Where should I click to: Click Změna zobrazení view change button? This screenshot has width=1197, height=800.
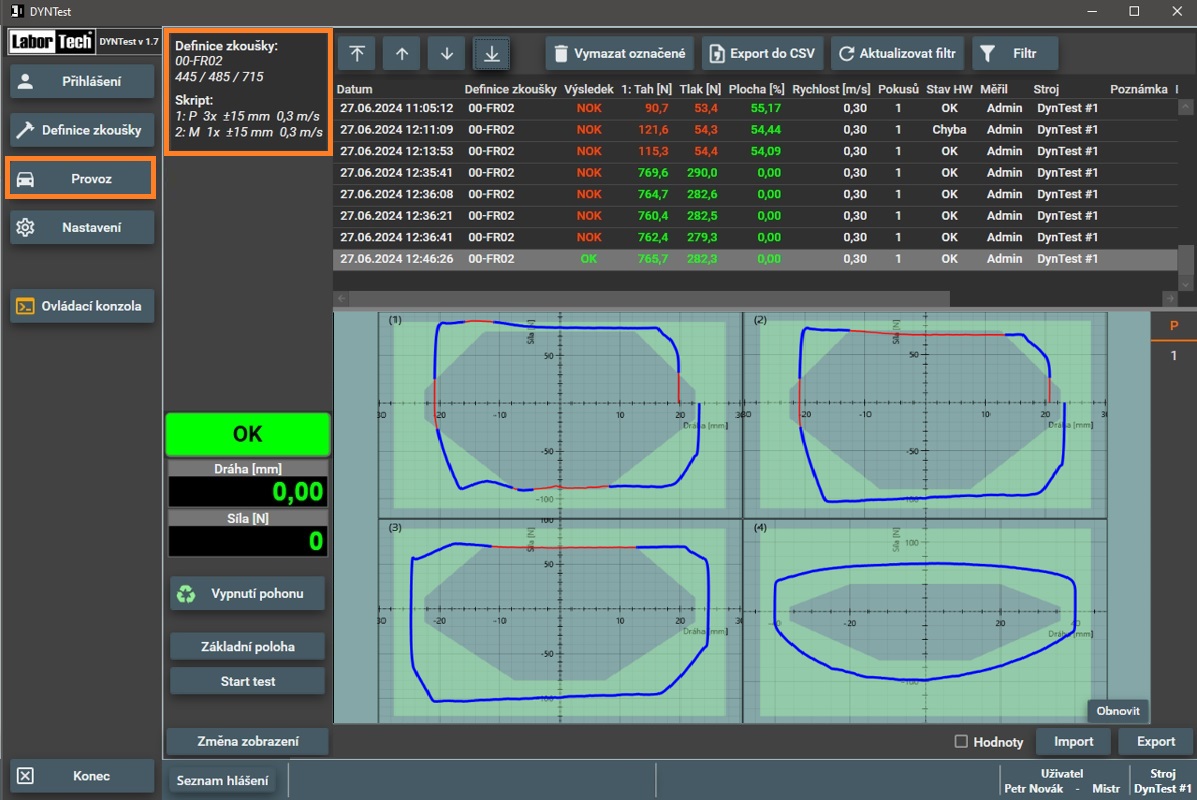[x=247, y=741]
